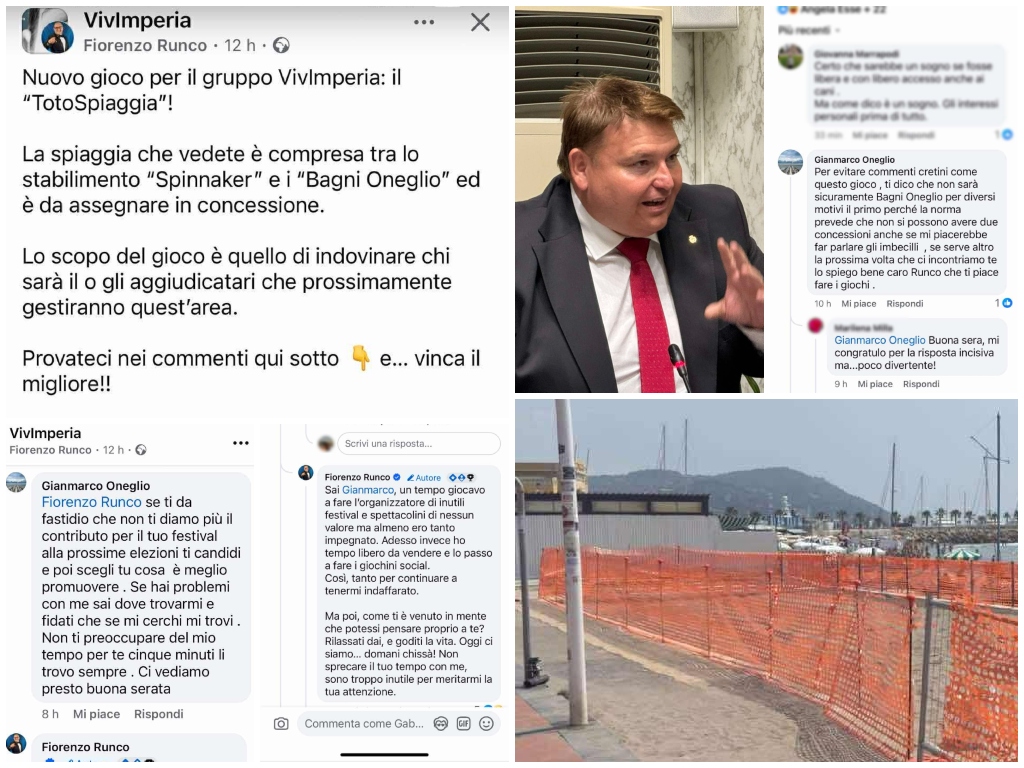Click the like reaction icon on Gianmarco's comment

coord(1007,303)
